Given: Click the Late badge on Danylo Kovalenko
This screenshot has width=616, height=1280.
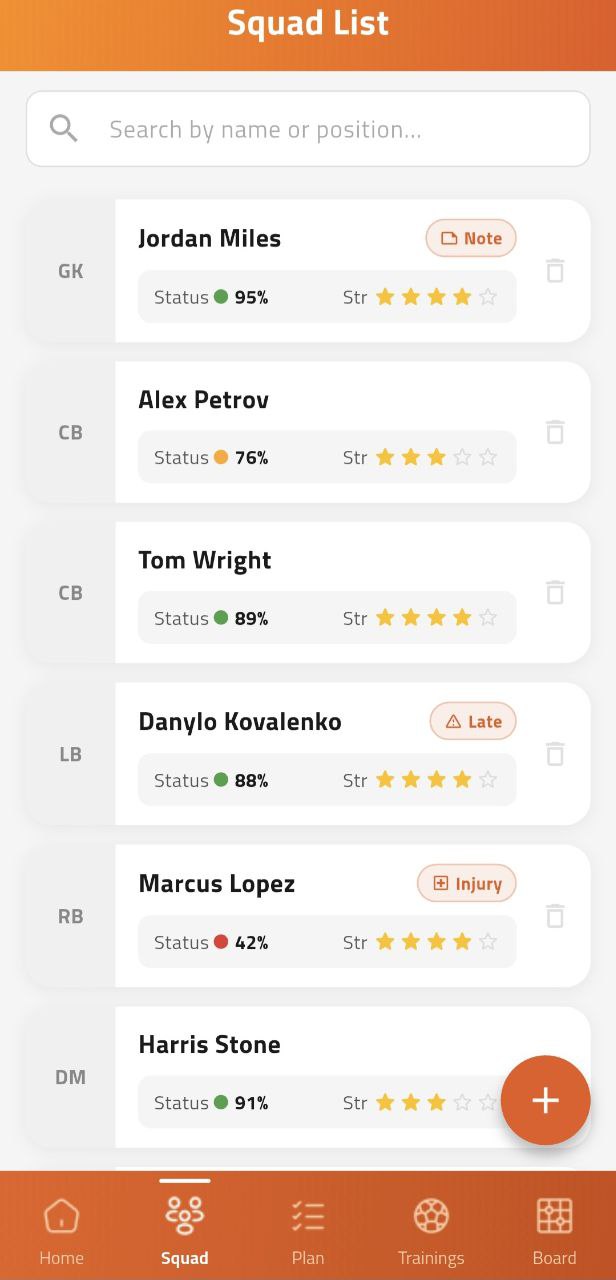Looking at the screenshot, I should (x=473, y=720).
